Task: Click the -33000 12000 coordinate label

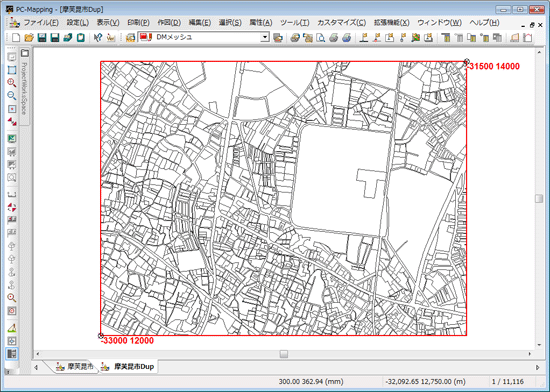Action: click(128, 340)
